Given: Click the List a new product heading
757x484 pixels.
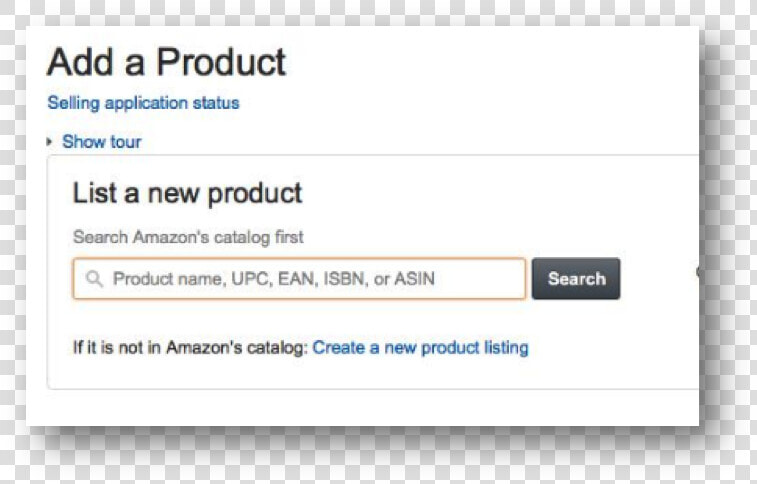Looking at the screenshot, I should click(x=187, y=194).
